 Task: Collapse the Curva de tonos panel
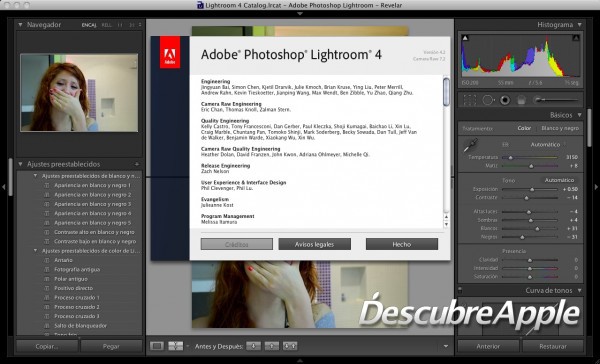[579, 291]
